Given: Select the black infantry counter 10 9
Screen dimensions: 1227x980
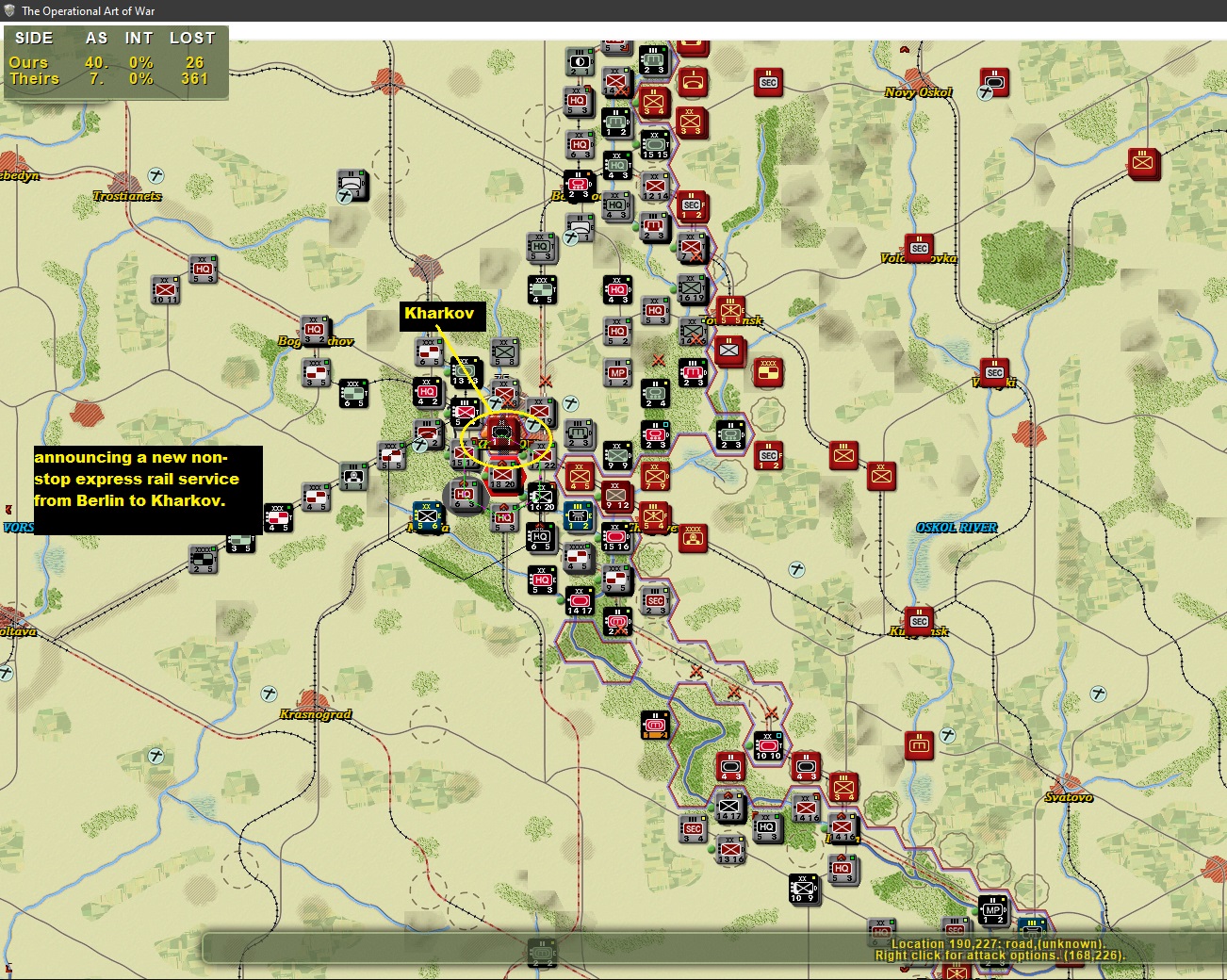Looking at the screenshot, I should (x=804, y=890).
